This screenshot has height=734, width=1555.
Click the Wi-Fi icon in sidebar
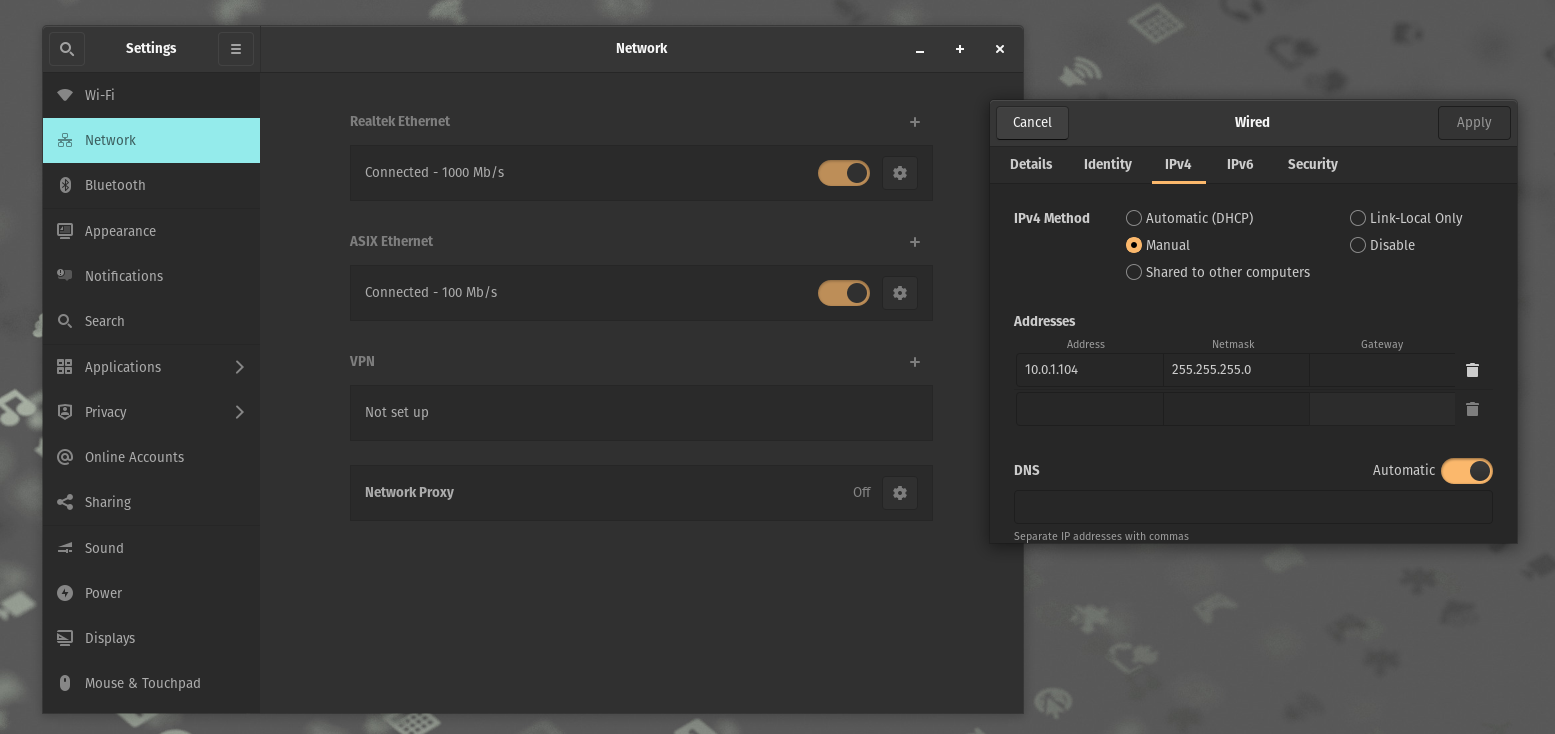pos(65,95)
